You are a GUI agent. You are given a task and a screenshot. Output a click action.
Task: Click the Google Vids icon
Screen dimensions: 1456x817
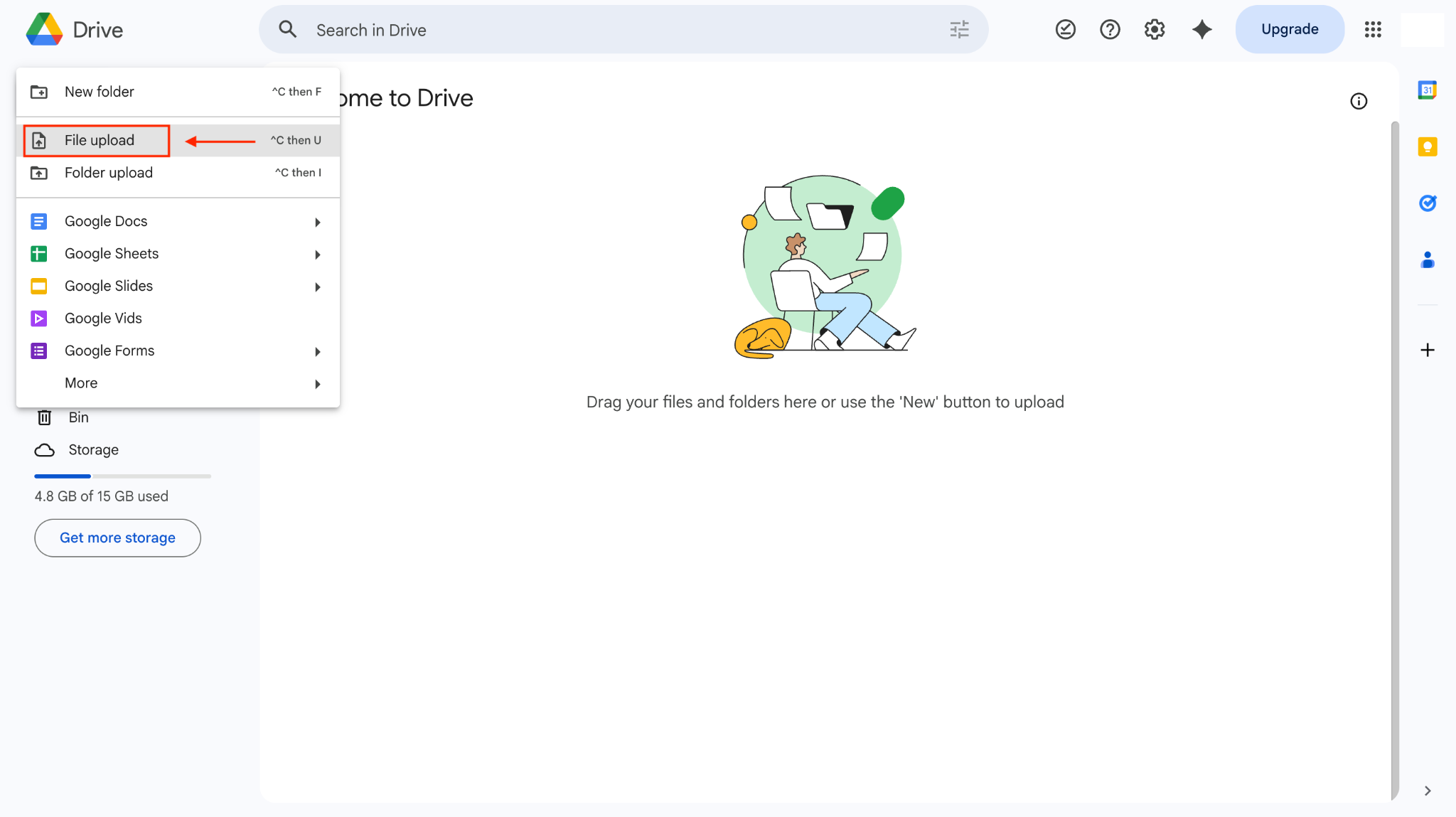pyautogui.click(x=39, y=319)
